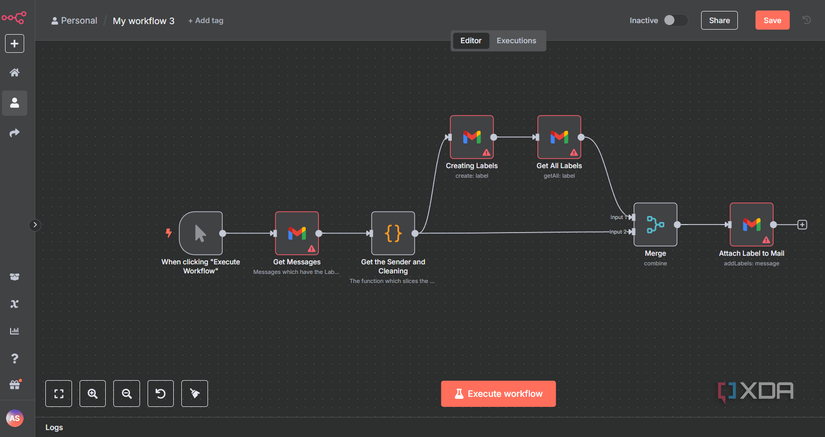Open the Personal project breadcrumb
Screen dimensions: 825x437
(x=74, y=21)
